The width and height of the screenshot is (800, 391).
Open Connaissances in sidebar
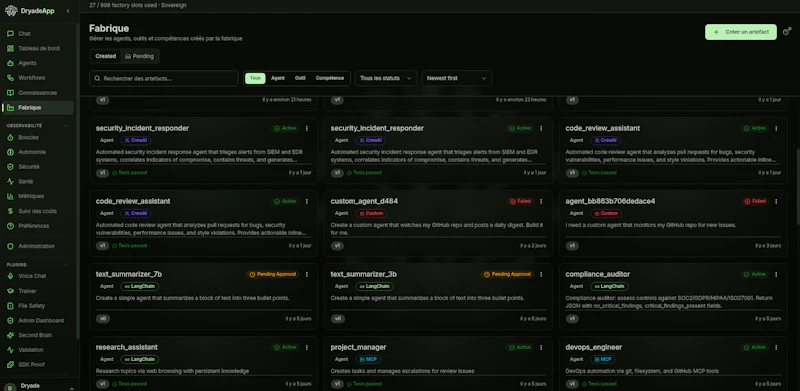coord(38,93)
